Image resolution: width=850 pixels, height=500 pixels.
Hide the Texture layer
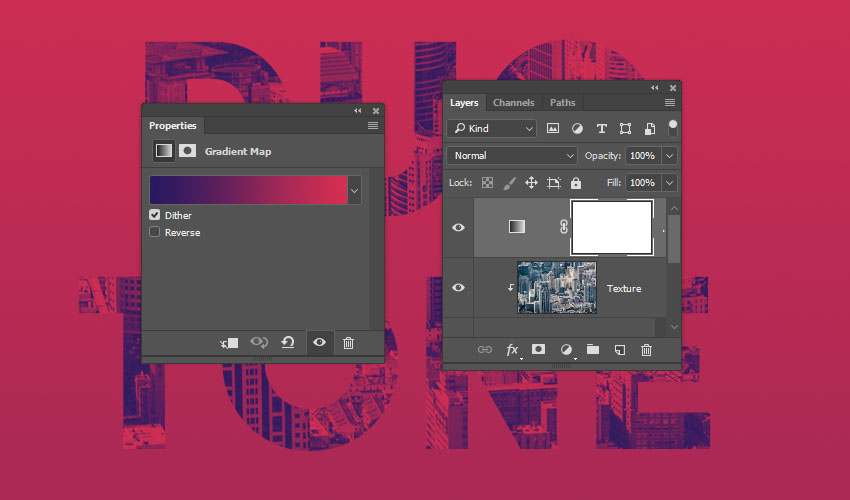coord(458,288)
